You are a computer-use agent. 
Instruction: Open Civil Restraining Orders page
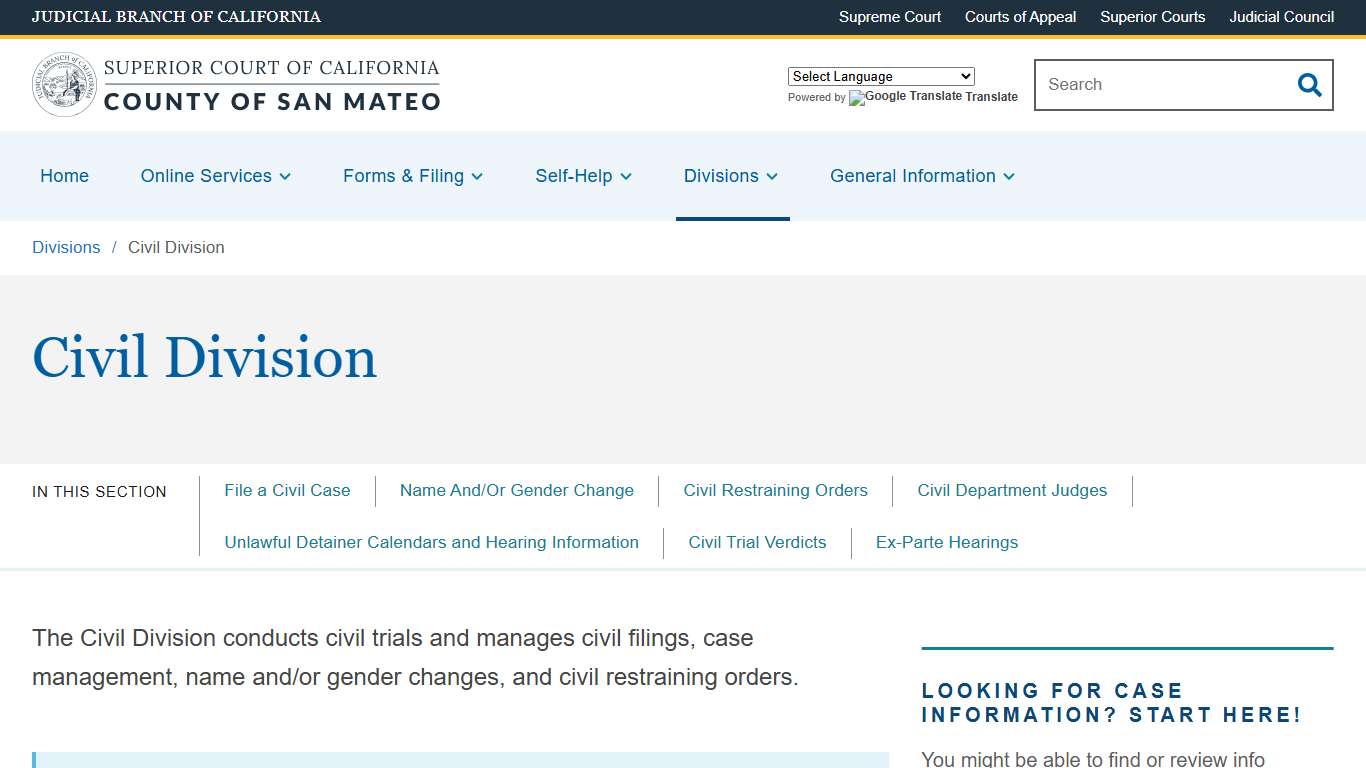[775, 490]
